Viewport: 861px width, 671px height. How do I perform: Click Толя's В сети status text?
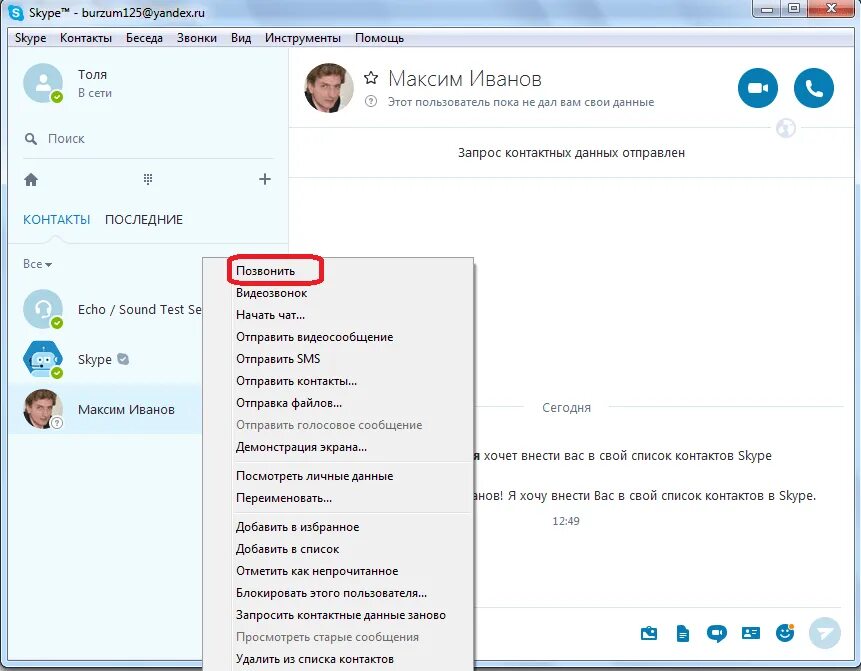click(94, 93)
